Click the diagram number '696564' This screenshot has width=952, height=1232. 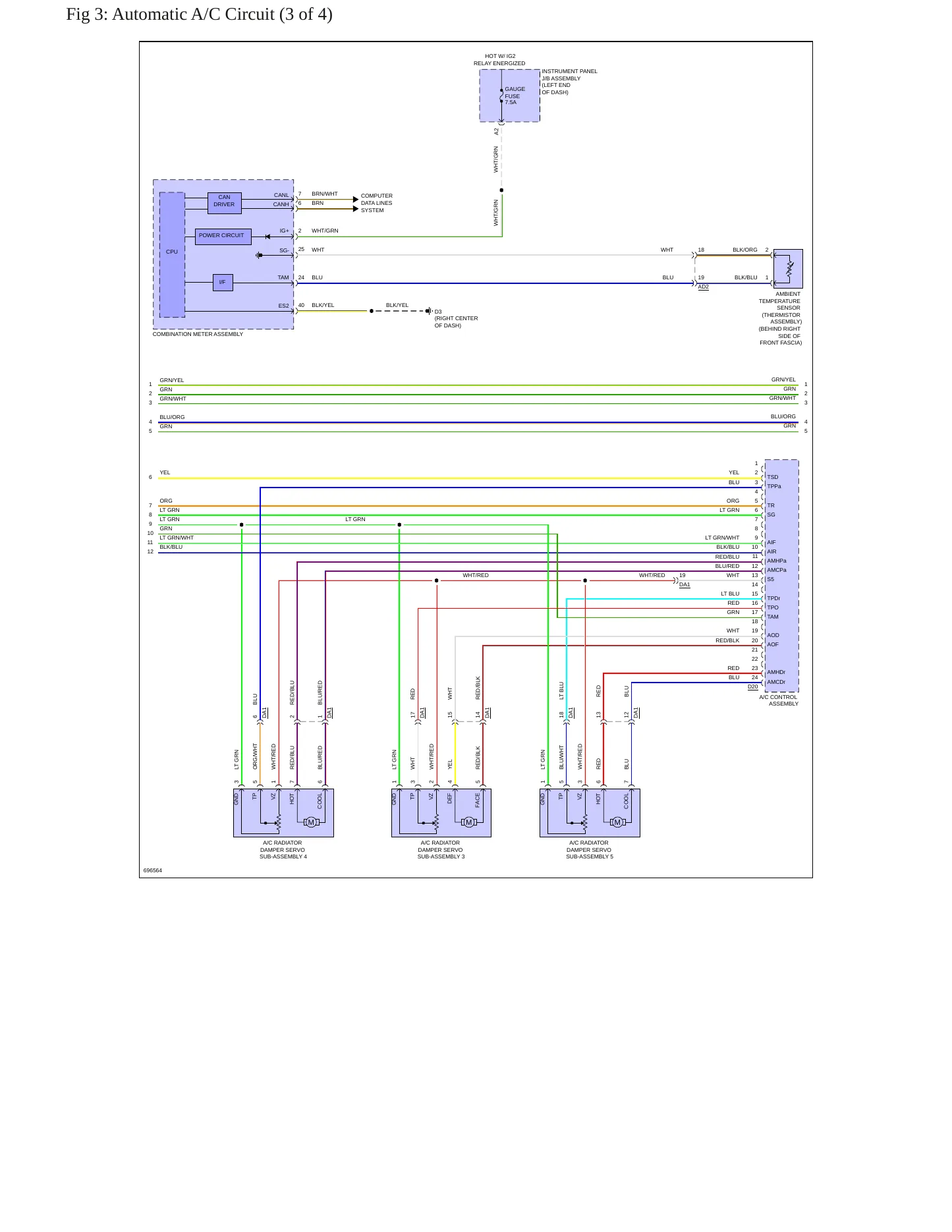tap(152, 870)
